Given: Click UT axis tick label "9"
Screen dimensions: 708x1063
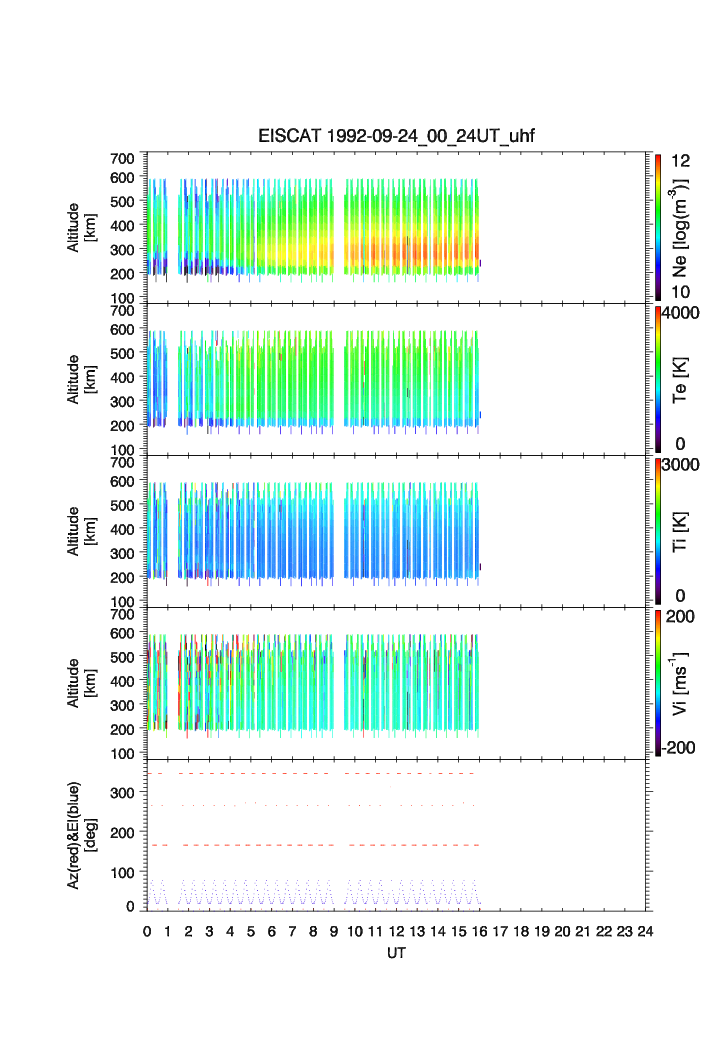Looking at the screenshot, I should pyautogui.click(x=334, y=931).
